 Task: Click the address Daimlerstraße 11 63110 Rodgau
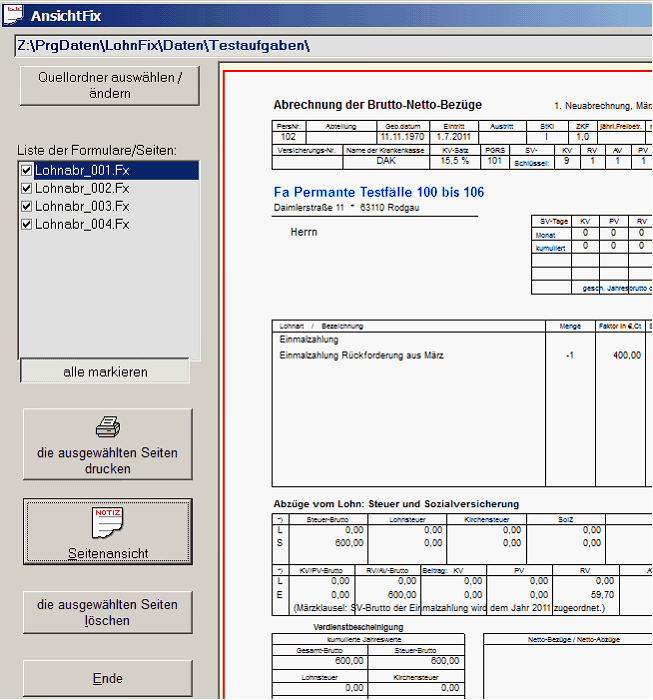[346, 208]
